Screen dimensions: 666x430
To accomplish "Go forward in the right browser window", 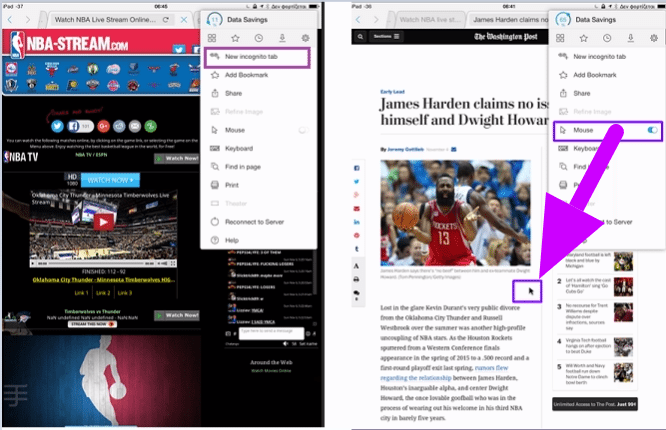I will 376,20.
